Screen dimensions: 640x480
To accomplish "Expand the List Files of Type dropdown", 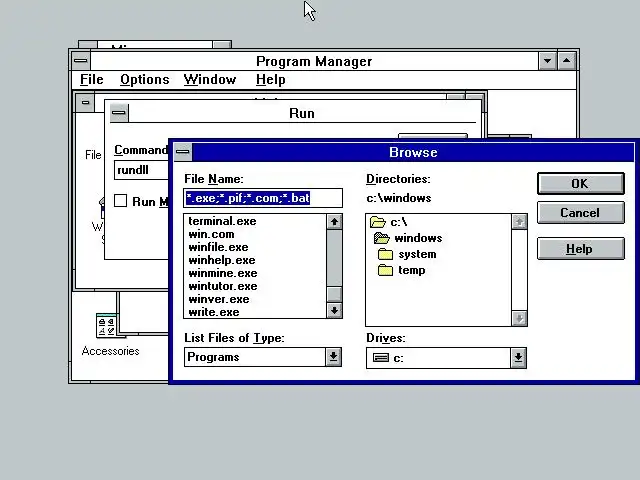I will 333,357.
